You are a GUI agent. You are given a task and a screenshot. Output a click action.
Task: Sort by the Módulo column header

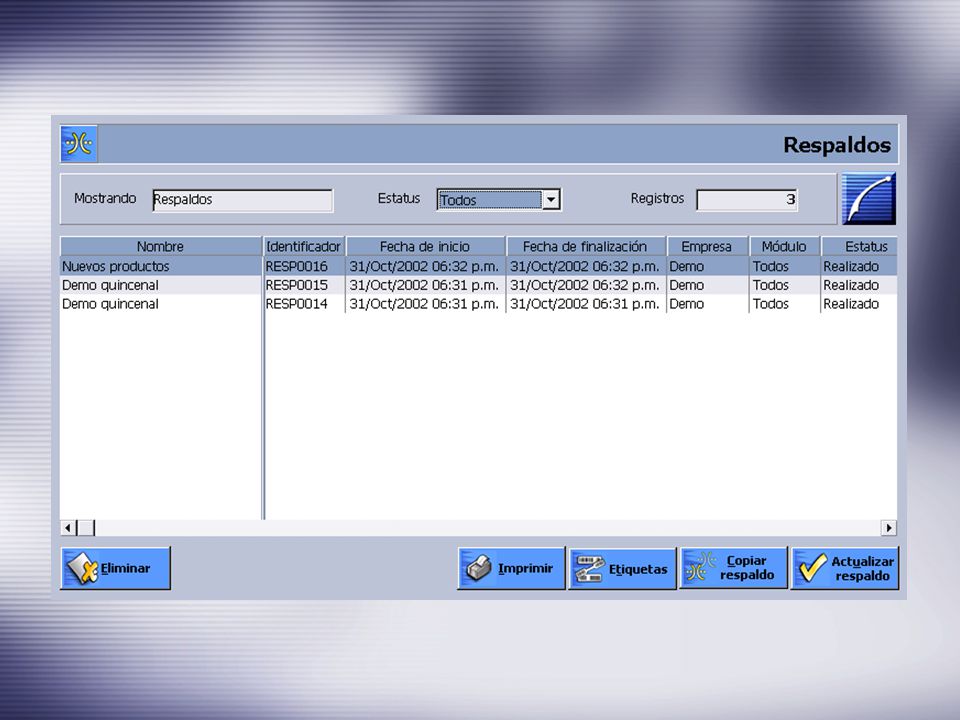point(784,246)
